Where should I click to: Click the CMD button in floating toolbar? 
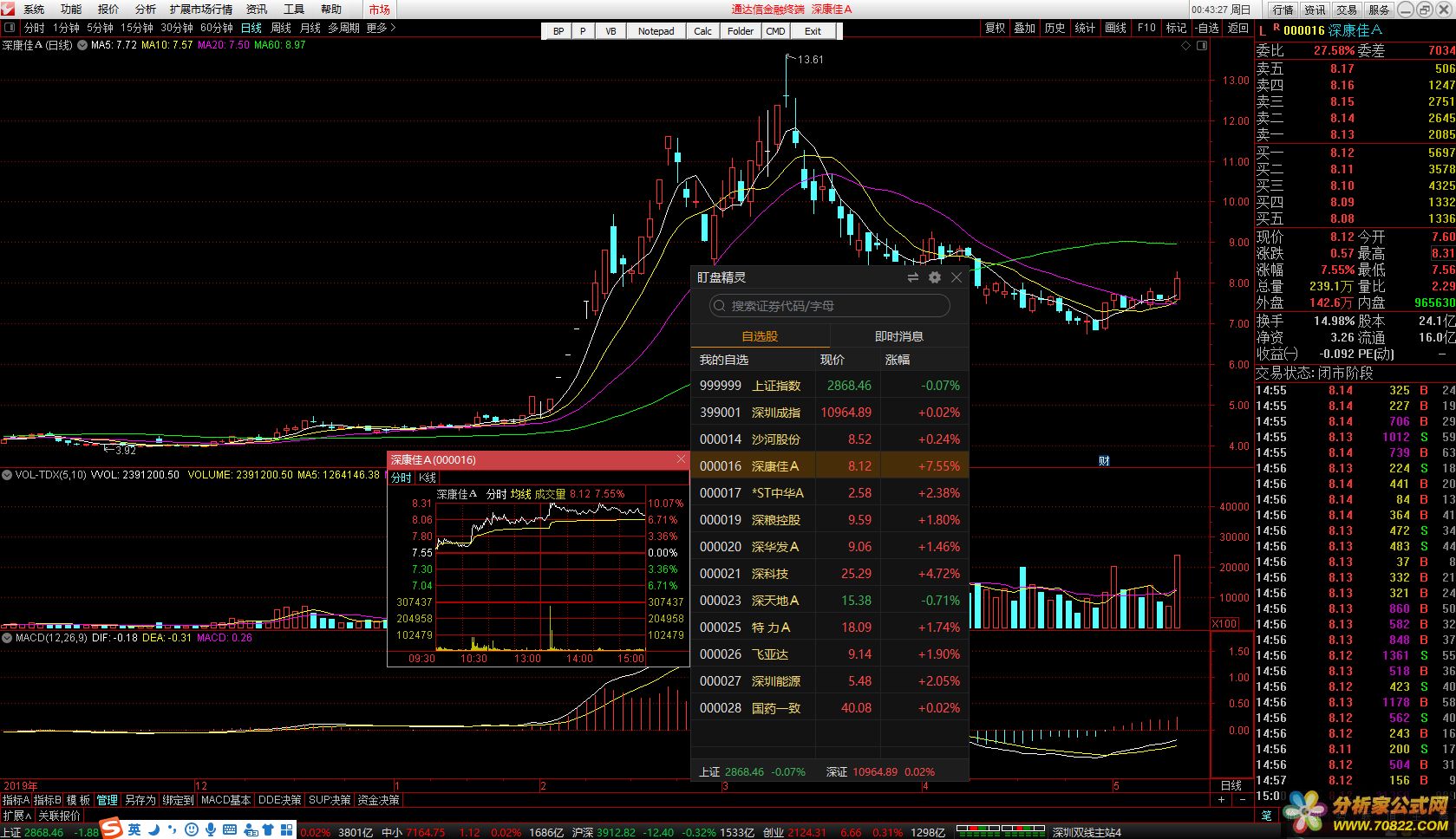[x=775, y=31]
